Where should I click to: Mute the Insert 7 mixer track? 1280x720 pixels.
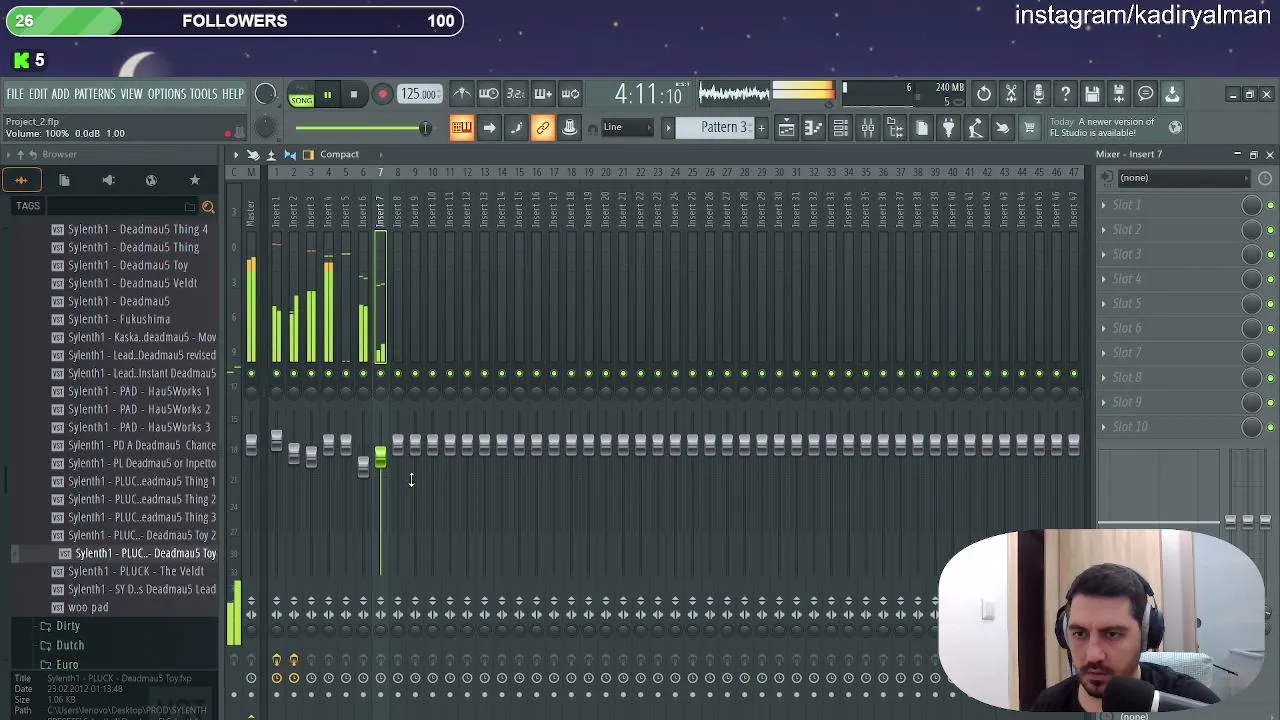click(380, 374)
